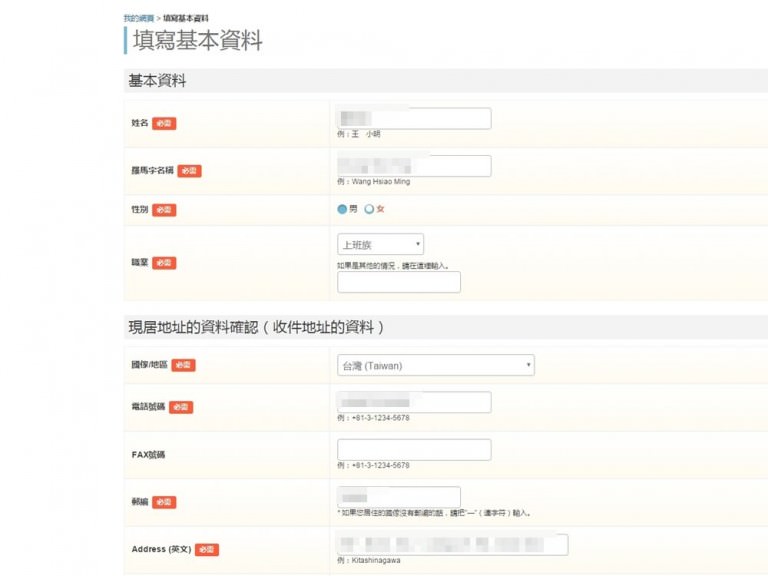Click the 必需 badge next to 職業

tap(164, 263)
